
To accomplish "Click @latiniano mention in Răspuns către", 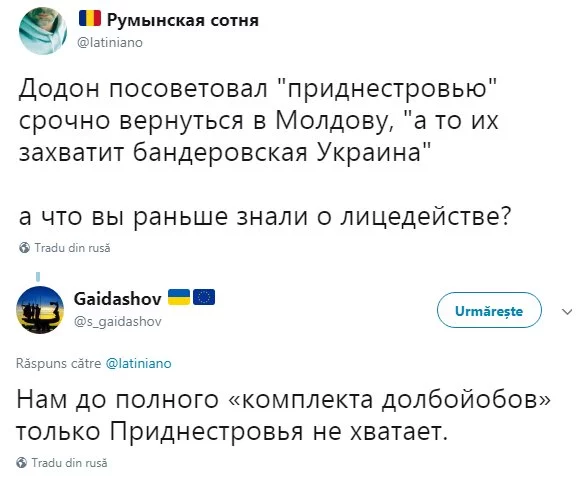I will tap(139, 363).
